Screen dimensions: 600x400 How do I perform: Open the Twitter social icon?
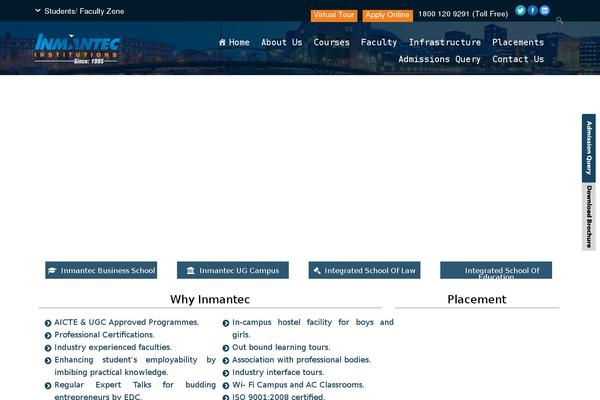(x=520, y=10)
